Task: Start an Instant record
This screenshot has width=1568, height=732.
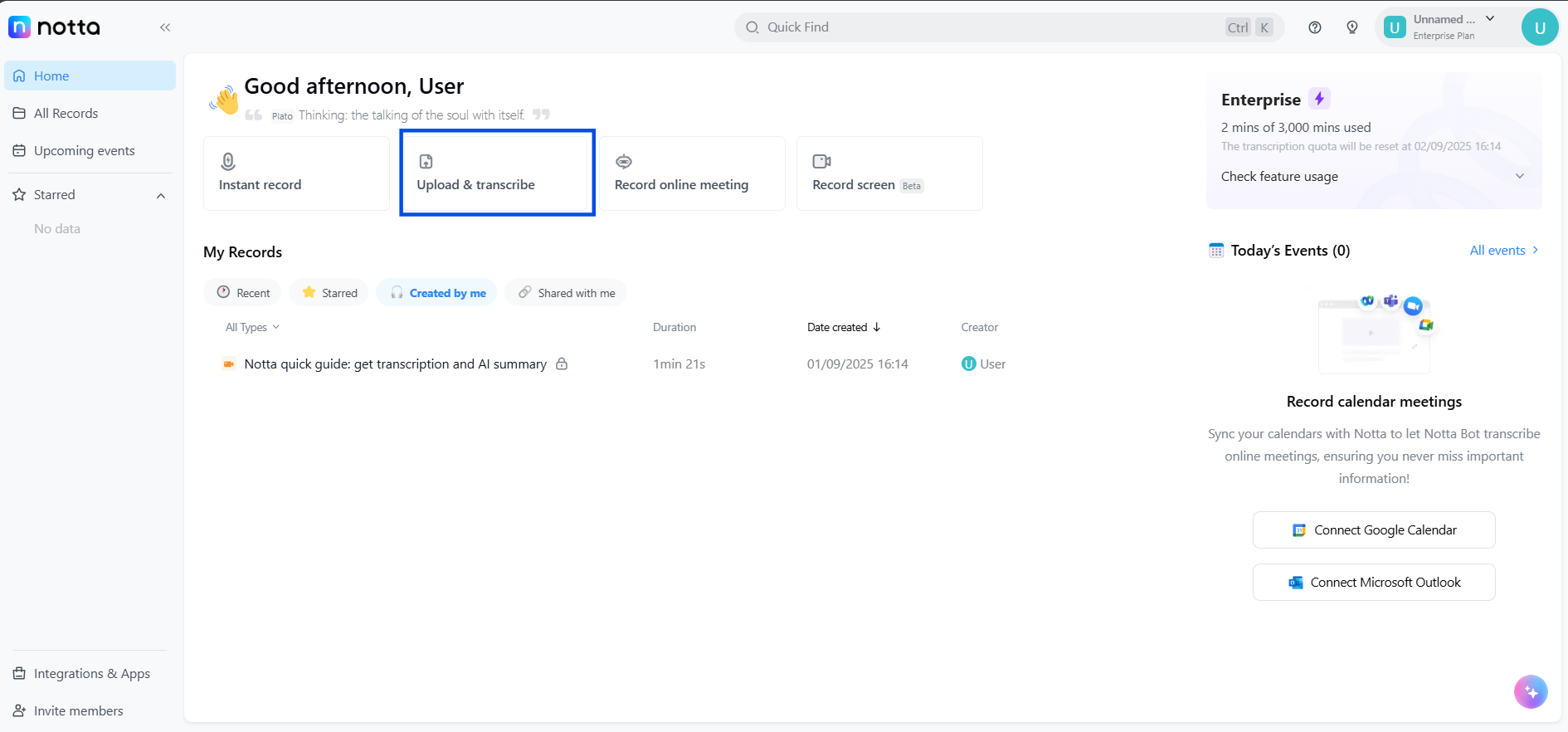Action: coord(296,173)
